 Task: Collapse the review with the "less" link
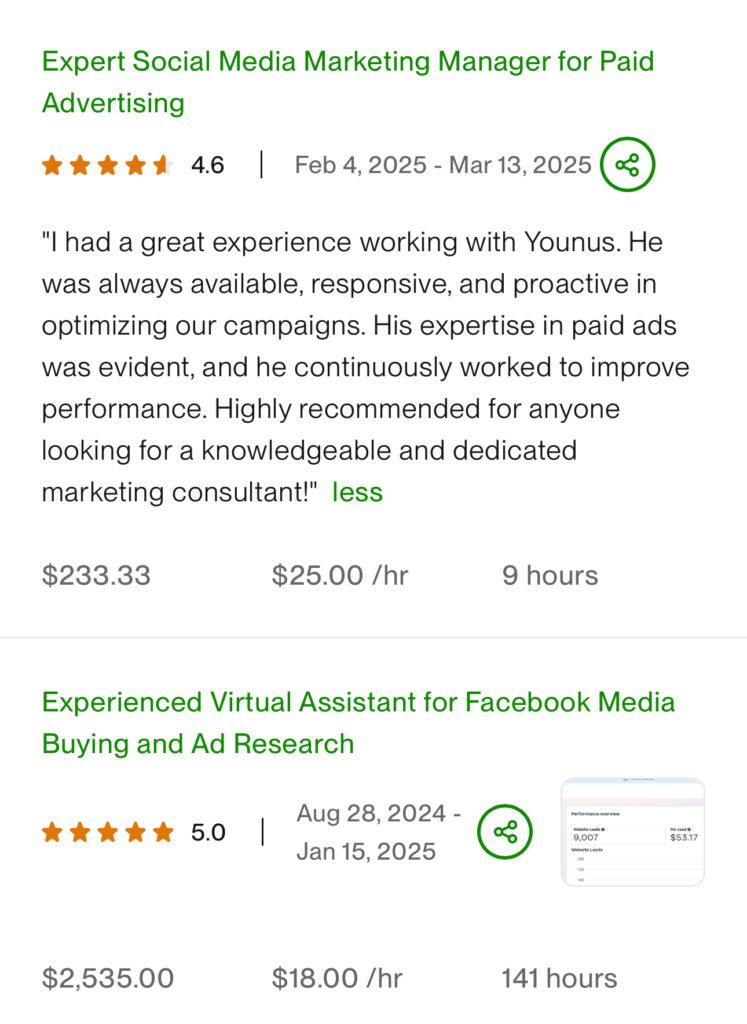click(x=357, y=492)
